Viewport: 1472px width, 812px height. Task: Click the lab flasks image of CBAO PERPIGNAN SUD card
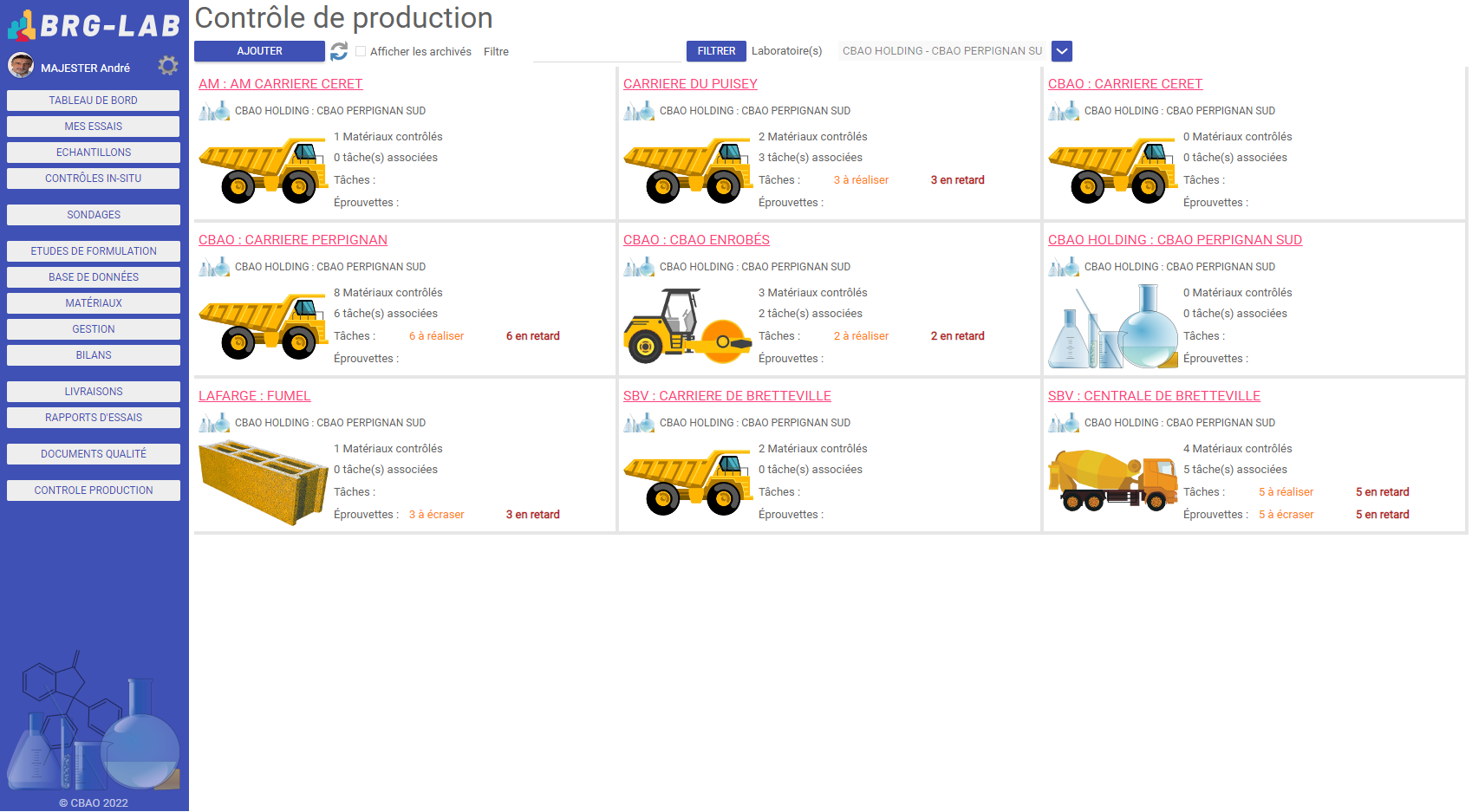[x=1113, y=326]
